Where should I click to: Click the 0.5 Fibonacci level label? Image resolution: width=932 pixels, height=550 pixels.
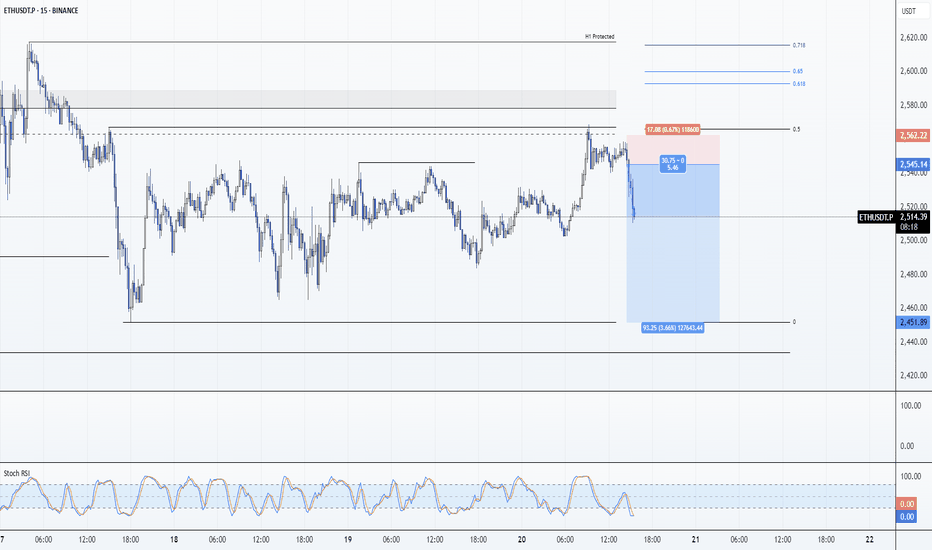click(x=796, y=129)
